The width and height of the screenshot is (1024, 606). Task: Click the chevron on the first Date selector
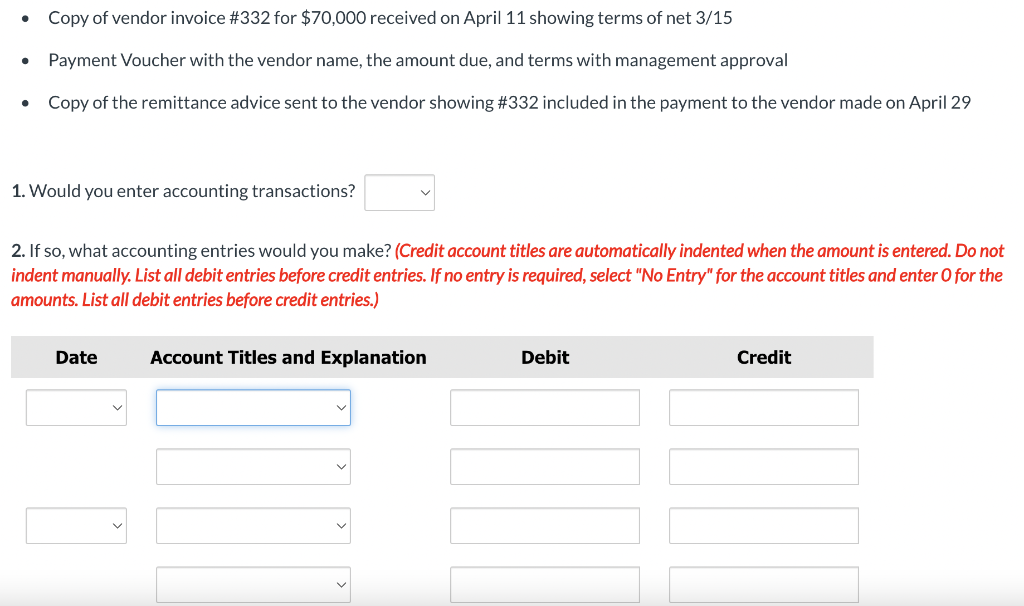116,407
